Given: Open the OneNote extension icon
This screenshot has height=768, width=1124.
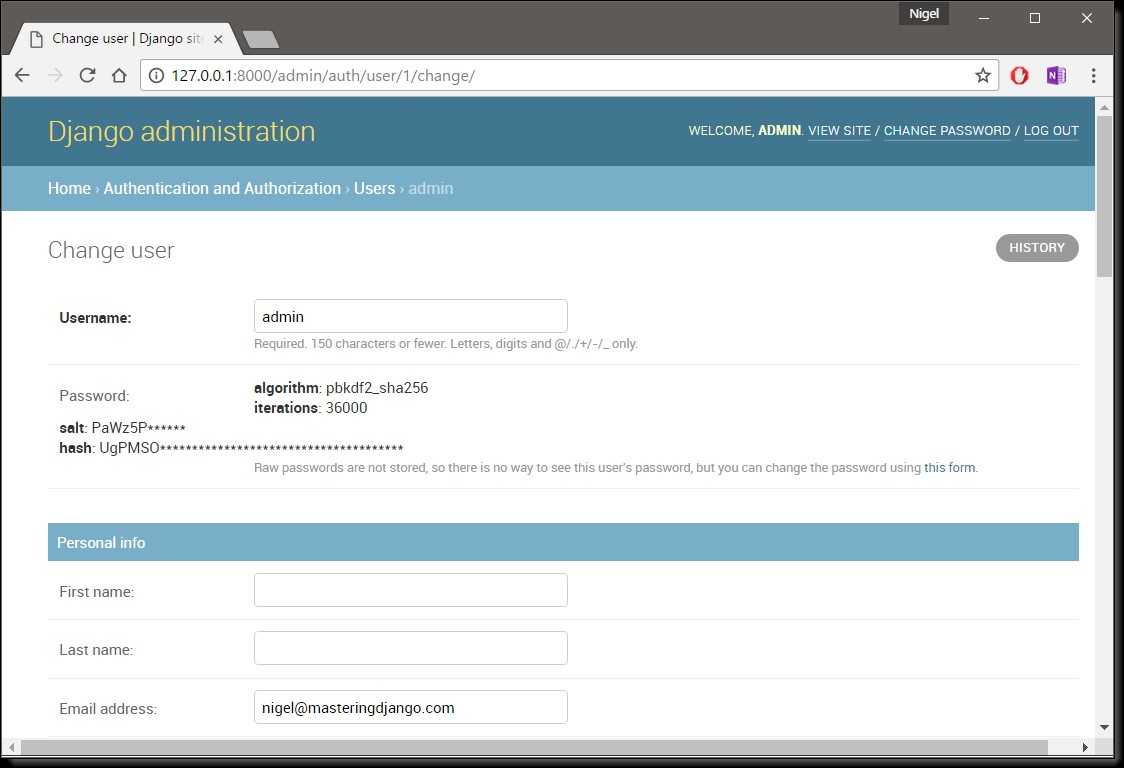Looking at the screenshot, I should [1057, 75].
